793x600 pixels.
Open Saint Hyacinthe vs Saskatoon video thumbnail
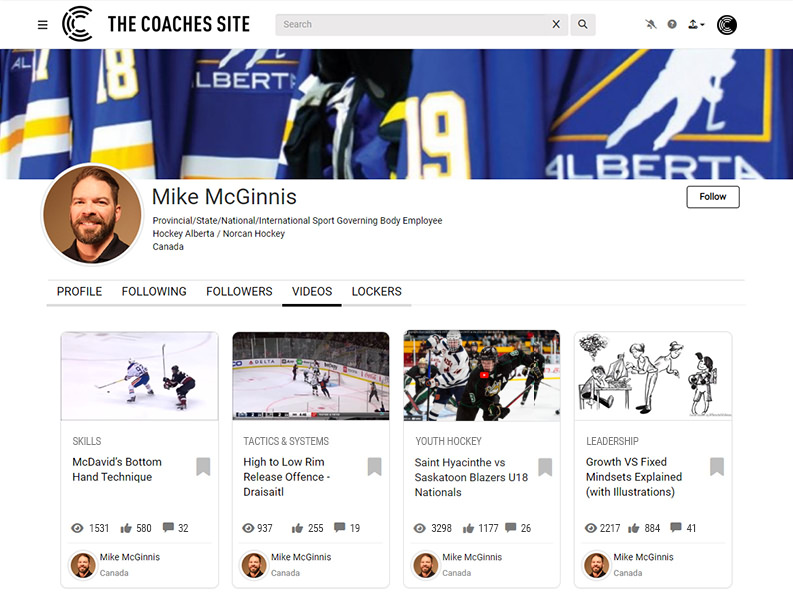coord(482,375)
